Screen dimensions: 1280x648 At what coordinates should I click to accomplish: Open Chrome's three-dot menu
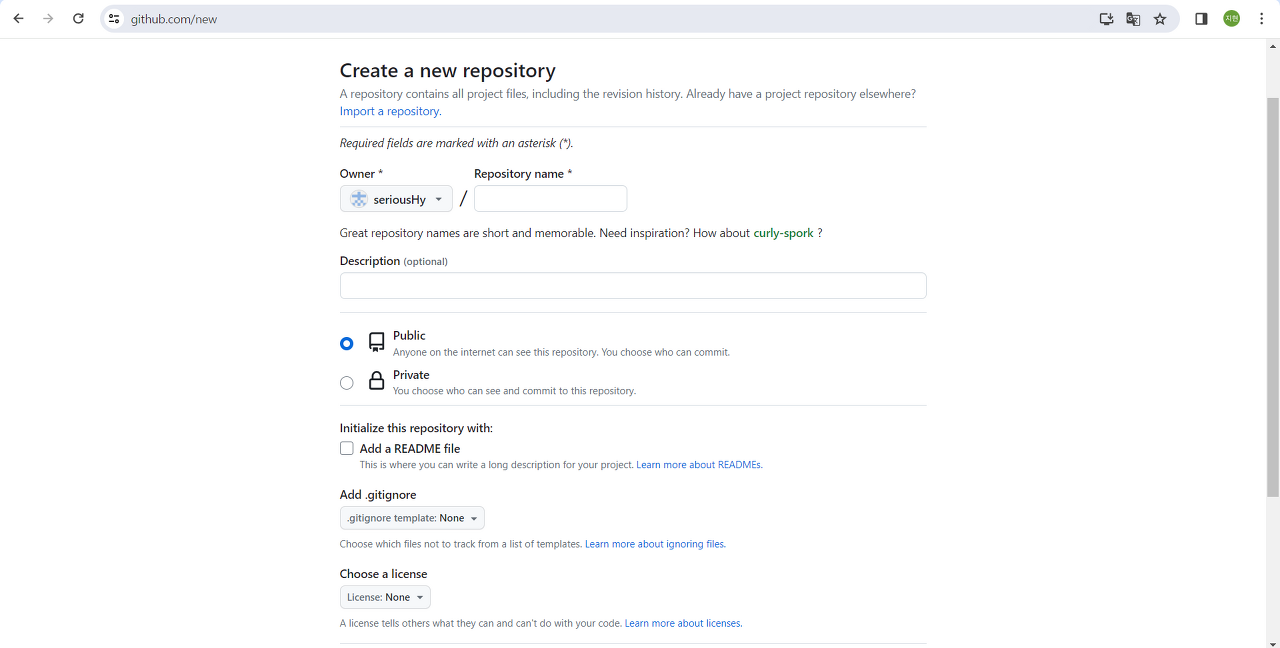click(x=1261, y=19)
